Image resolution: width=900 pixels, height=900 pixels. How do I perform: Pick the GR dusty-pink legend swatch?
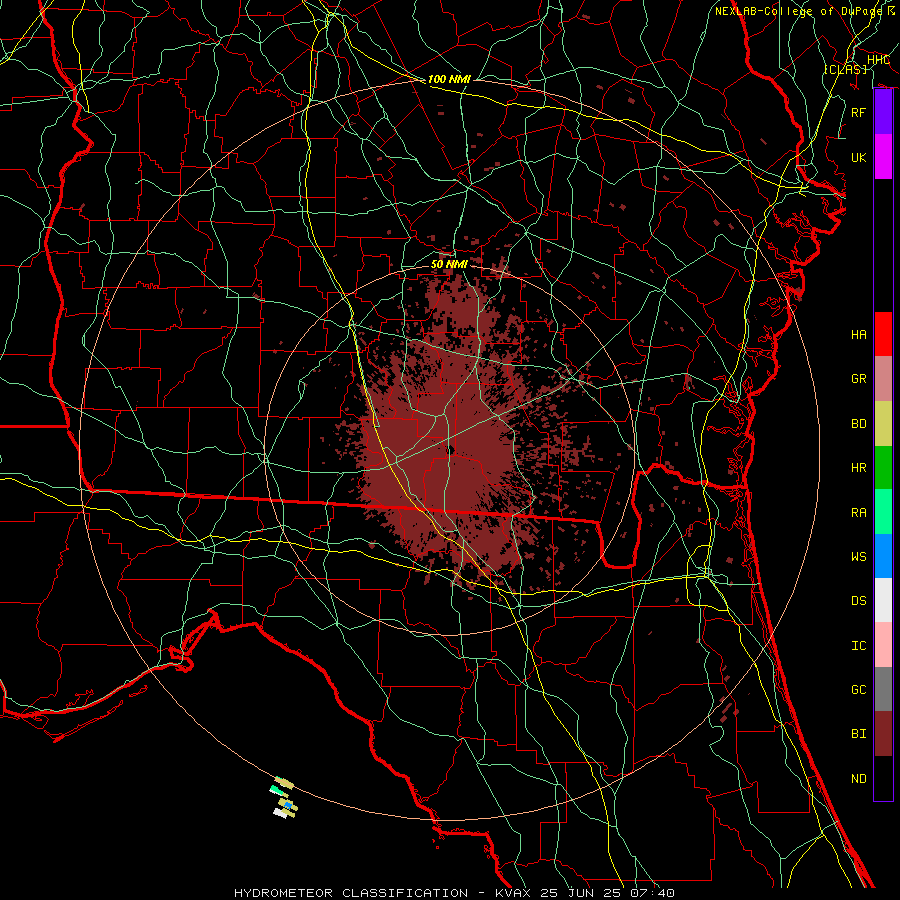coord(883,379)
